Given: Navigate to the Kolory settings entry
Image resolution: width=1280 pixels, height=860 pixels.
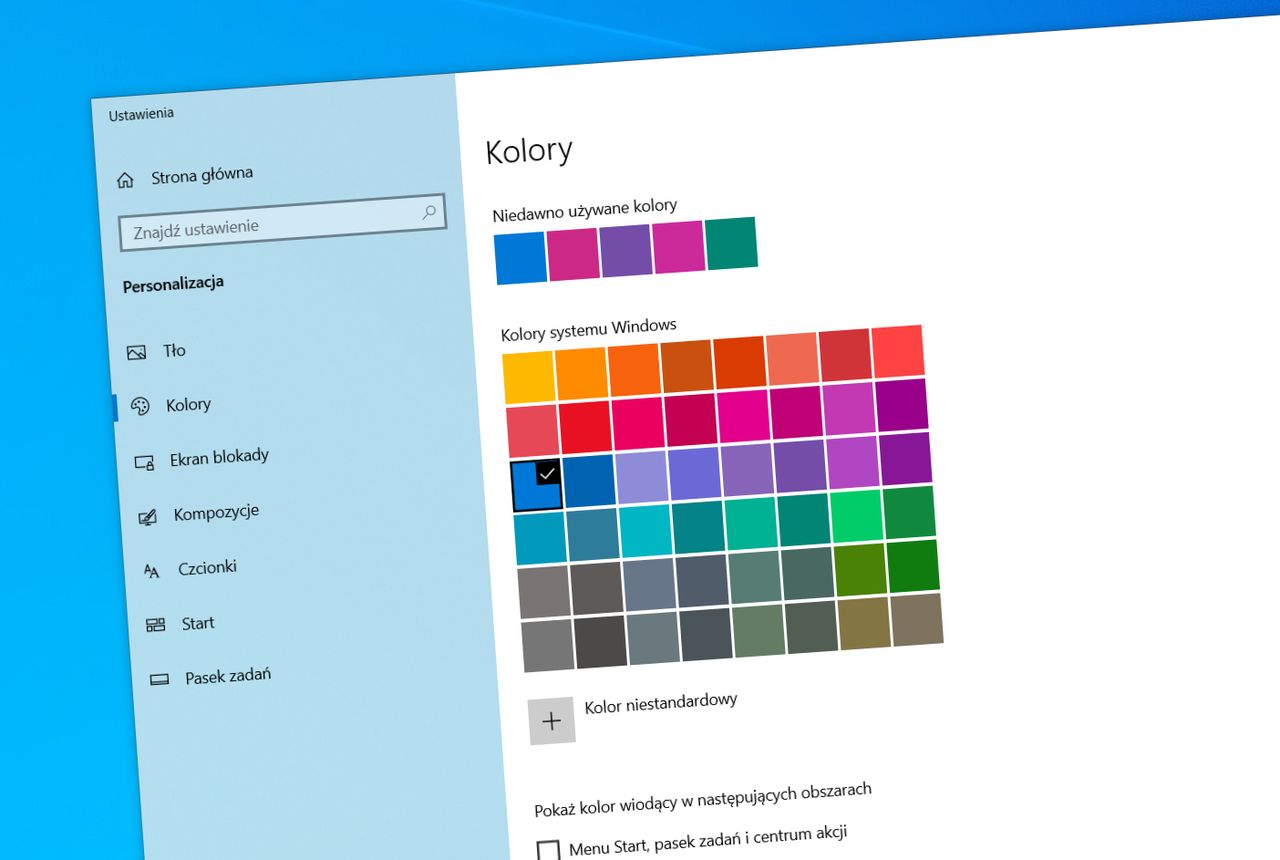Looking at the screenshot, I should pyautogui.click(x=190, y=404).
